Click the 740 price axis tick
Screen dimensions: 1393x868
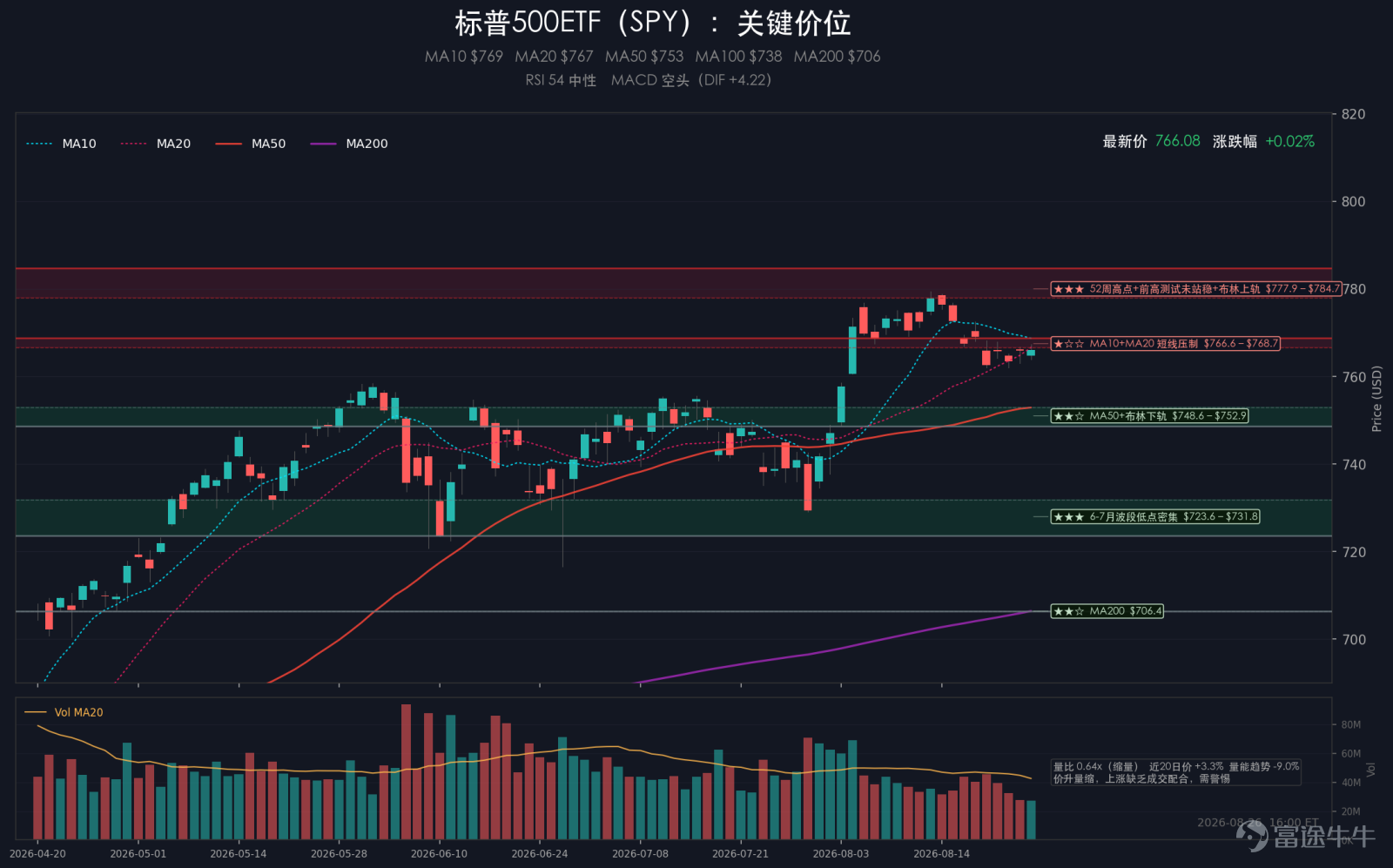point(1354,465)
